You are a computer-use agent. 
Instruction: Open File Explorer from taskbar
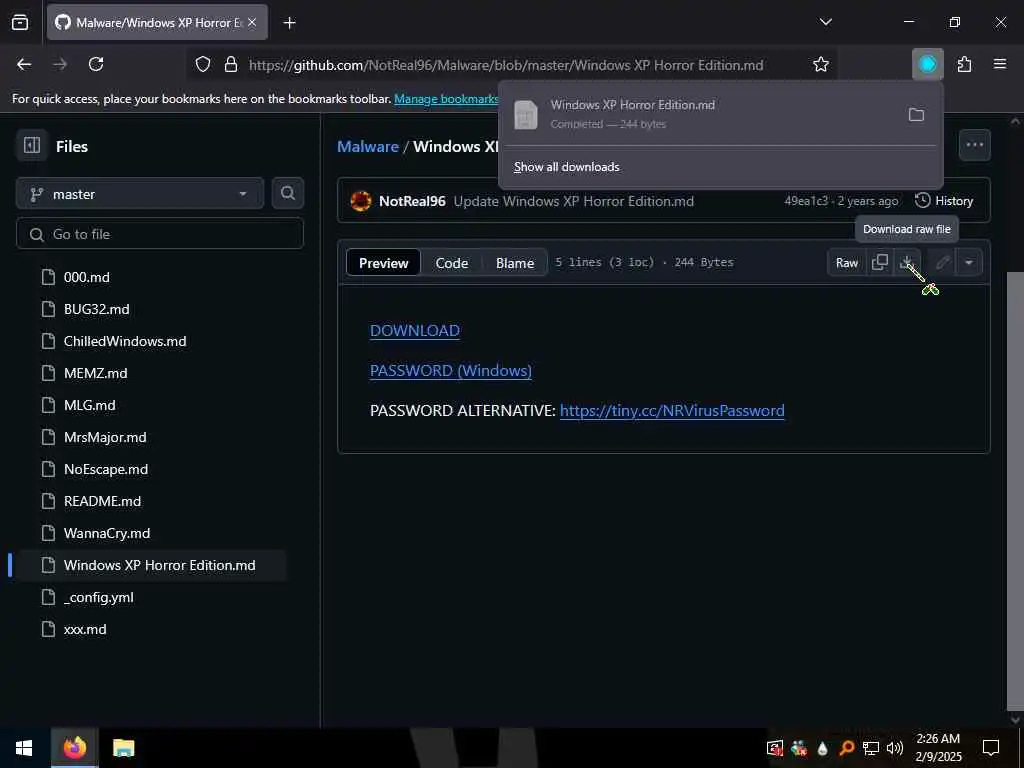(x=123, y=748)
